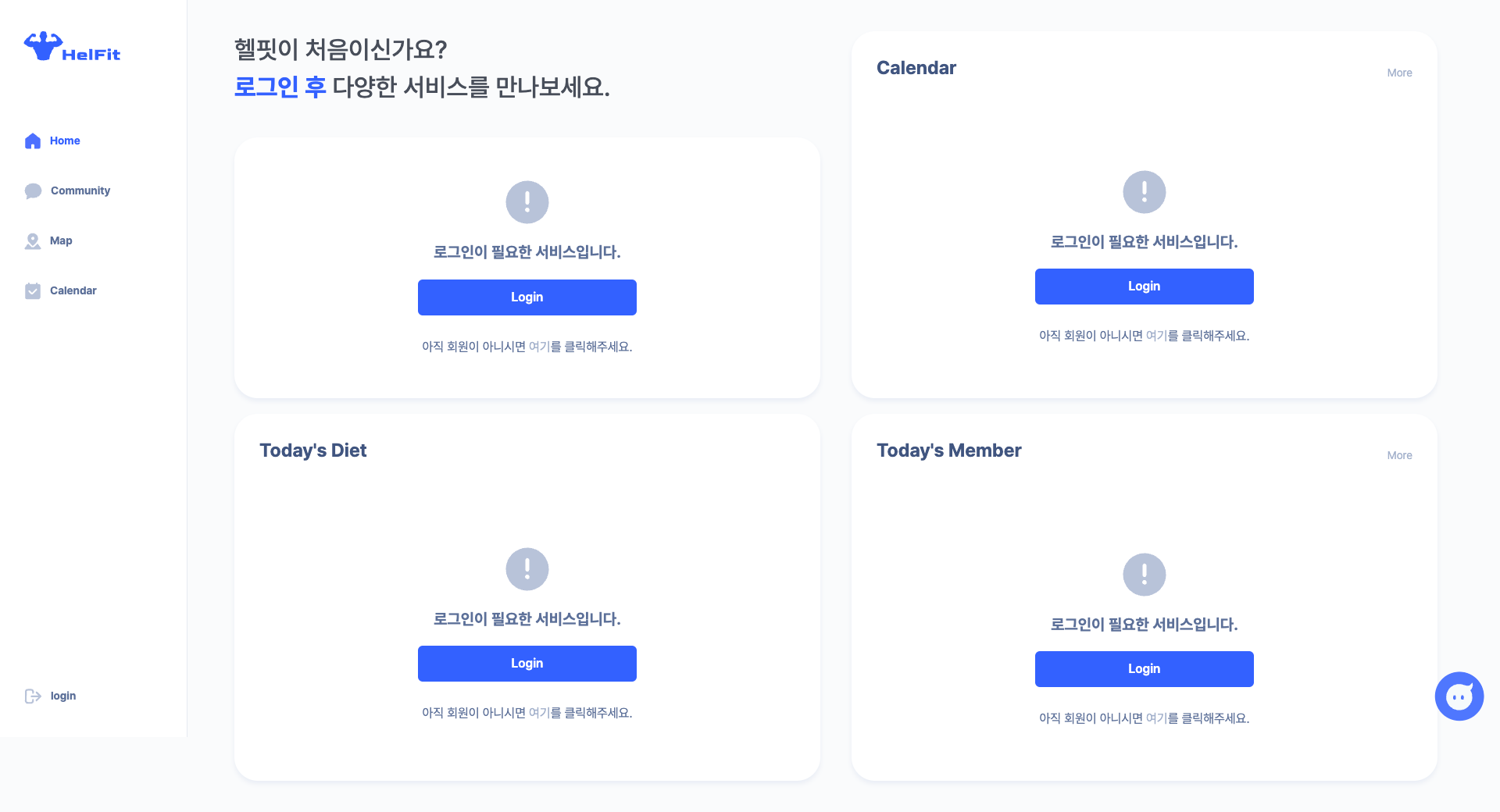Image resolution: width=1500 pixels, height=812 pixels.
Task: Select the Map menu item
Action: [61, 240]
